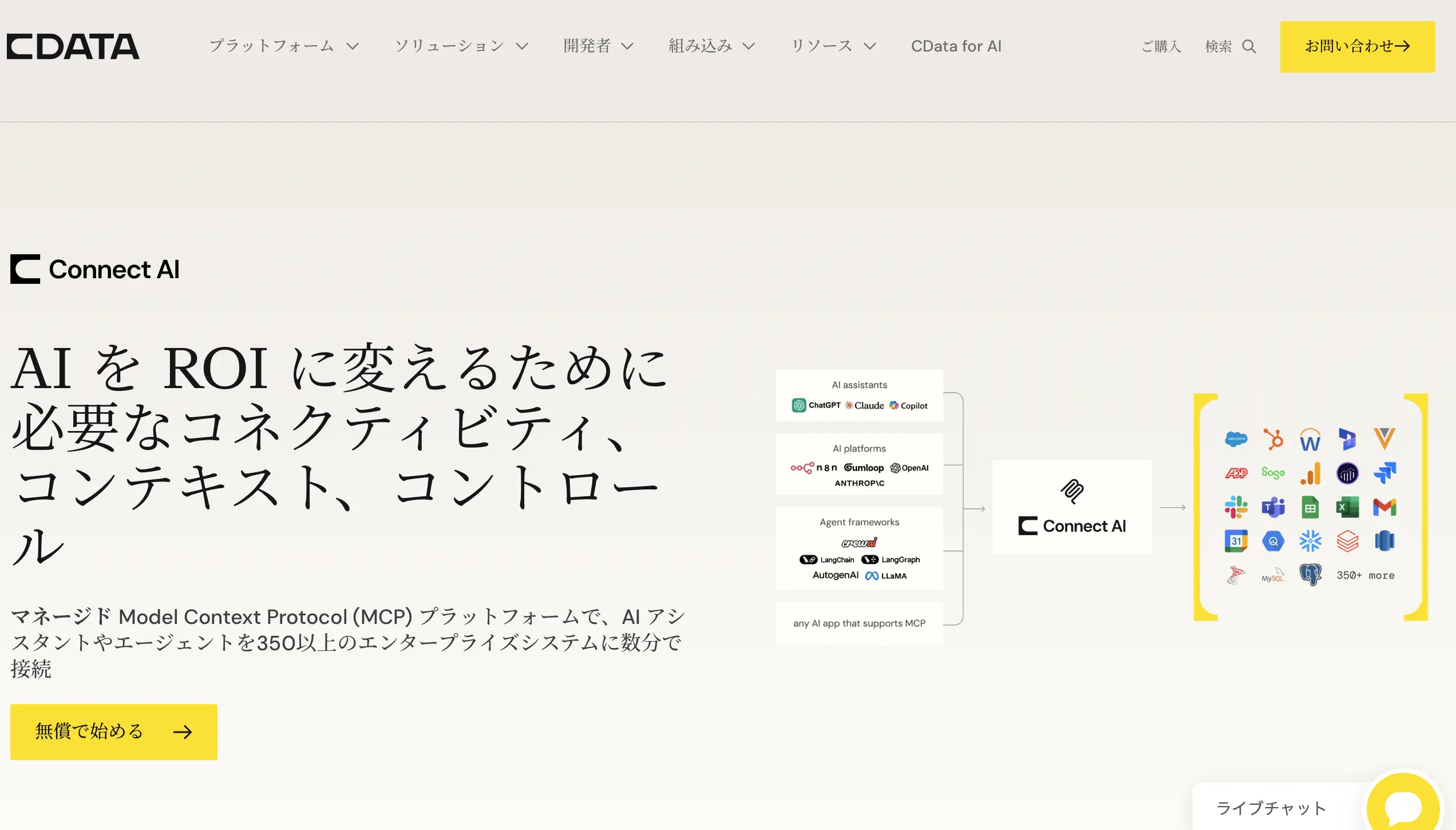Open the ソリューション nav item
This screenshot has height=830, width=1456.
pyautogui.click(x=449, y=46)
